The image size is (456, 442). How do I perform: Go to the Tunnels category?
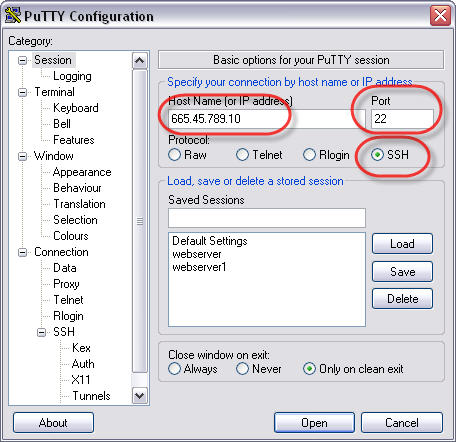[x=91, y=396]
